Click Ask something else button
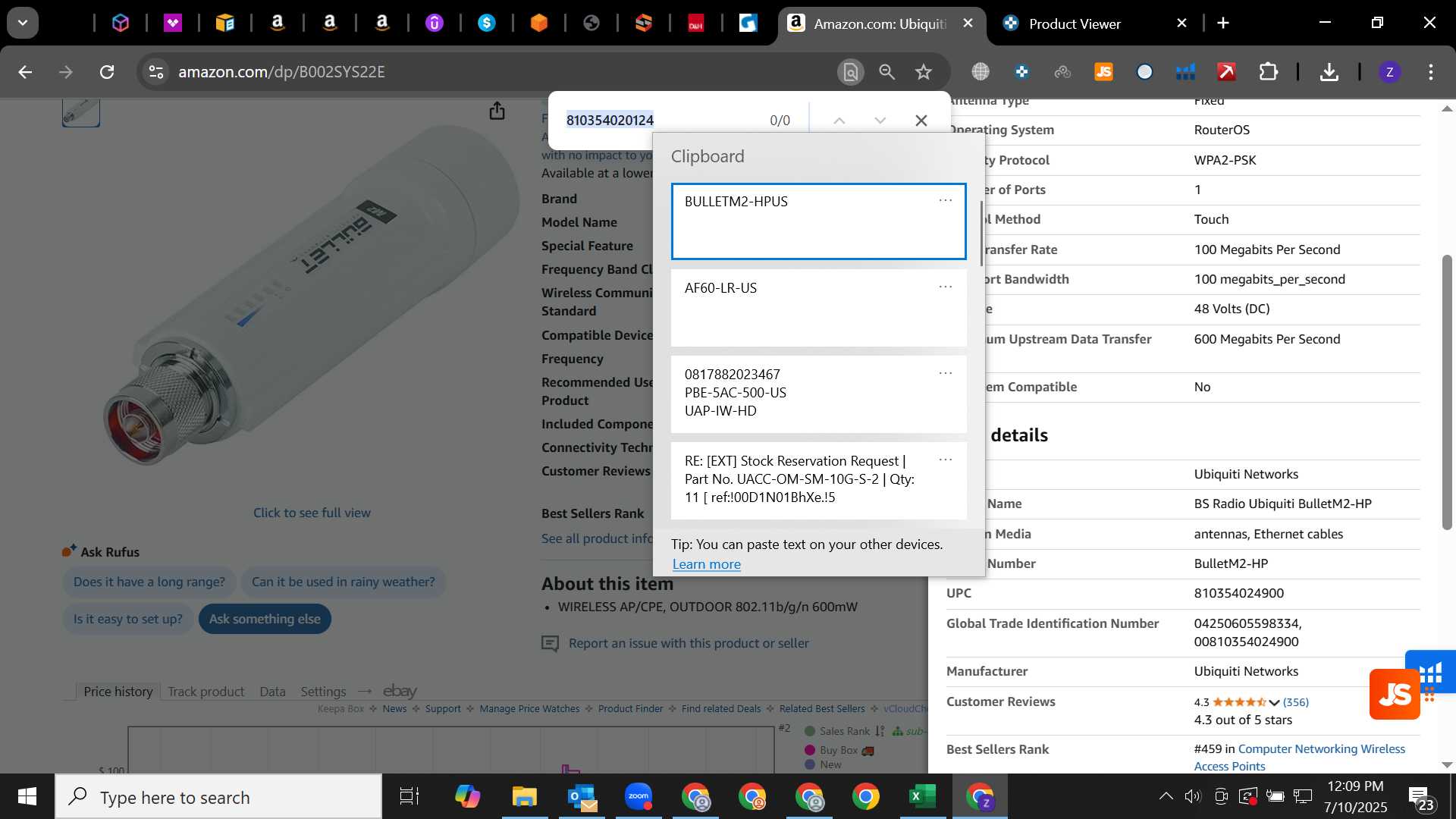 pos(265,619)
